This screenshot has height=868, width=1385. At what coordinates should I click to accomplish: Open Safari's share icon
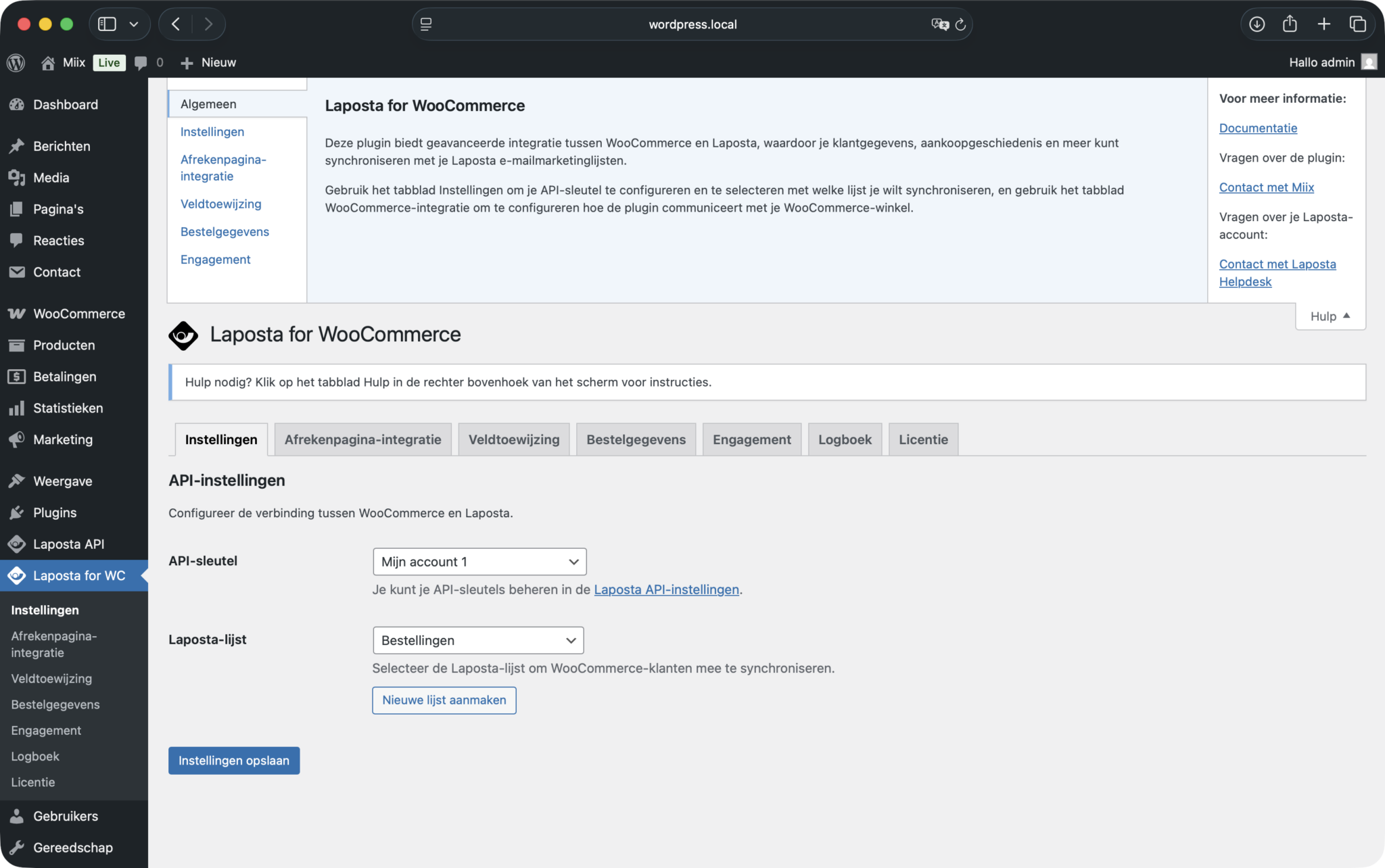tap(1290, 24)
